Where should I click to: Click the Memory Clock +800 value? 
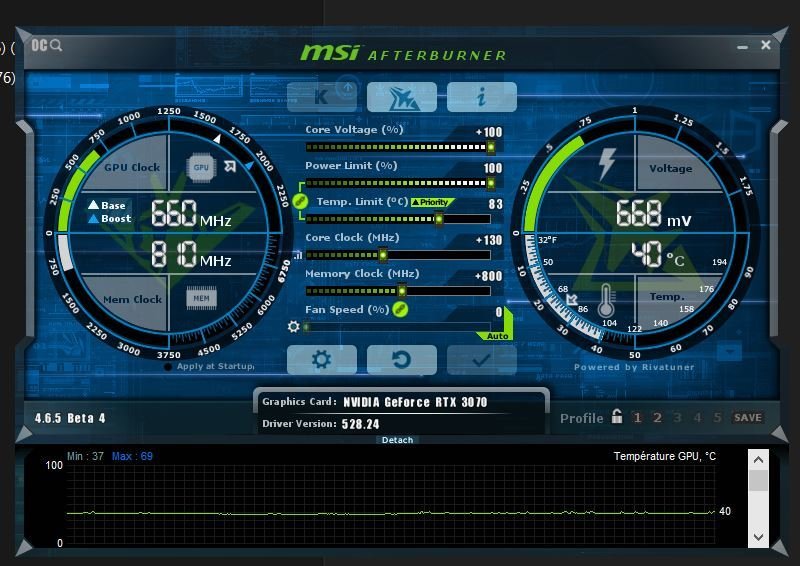coord(488,276)
